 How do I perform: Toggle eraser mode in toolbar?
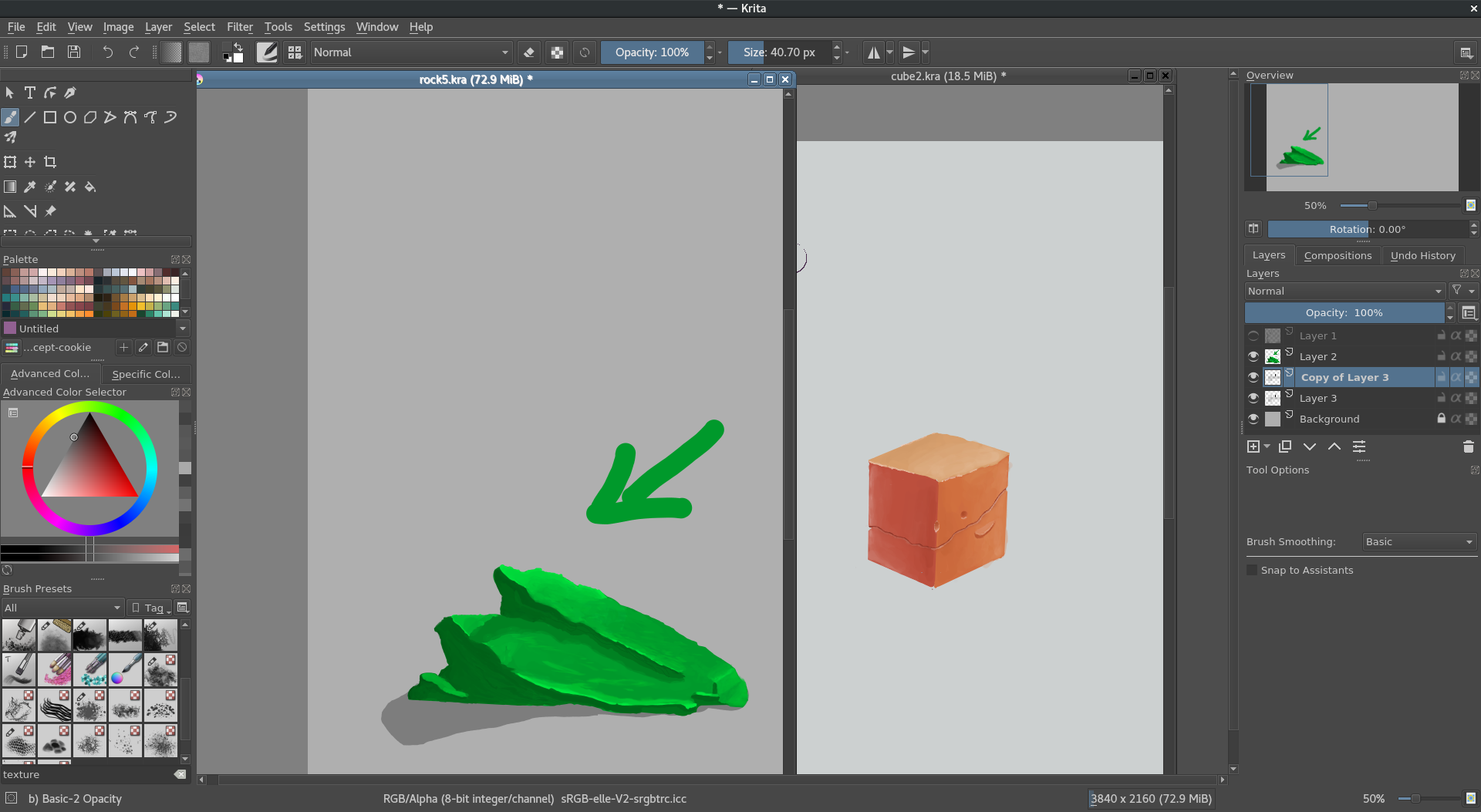(529, 52)
